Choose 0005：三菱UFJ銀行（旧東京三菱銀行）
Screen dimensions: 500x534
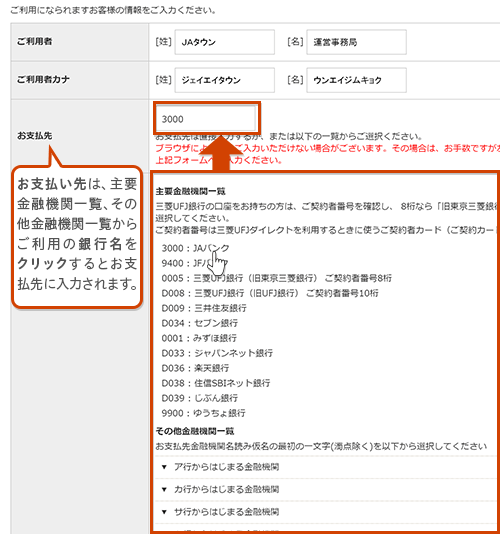tap(277, 278)
